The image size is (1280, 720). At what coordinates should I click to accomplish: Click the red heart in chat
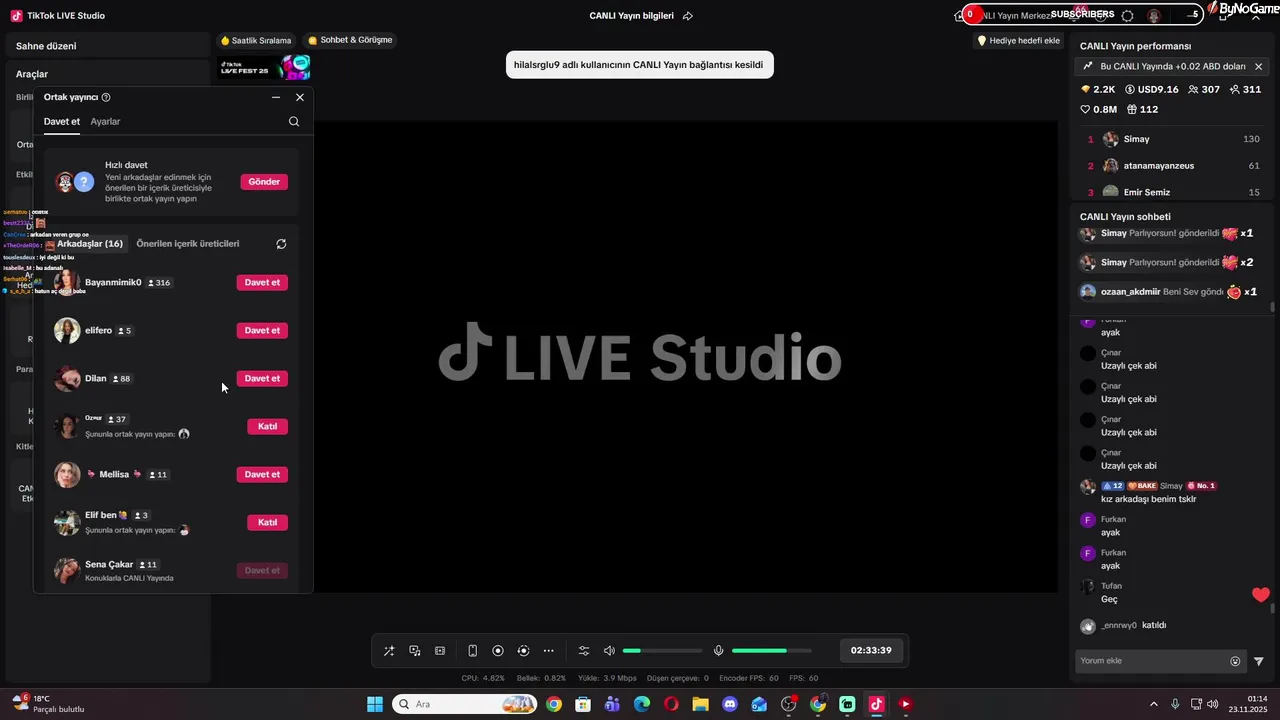[1260, 595]
